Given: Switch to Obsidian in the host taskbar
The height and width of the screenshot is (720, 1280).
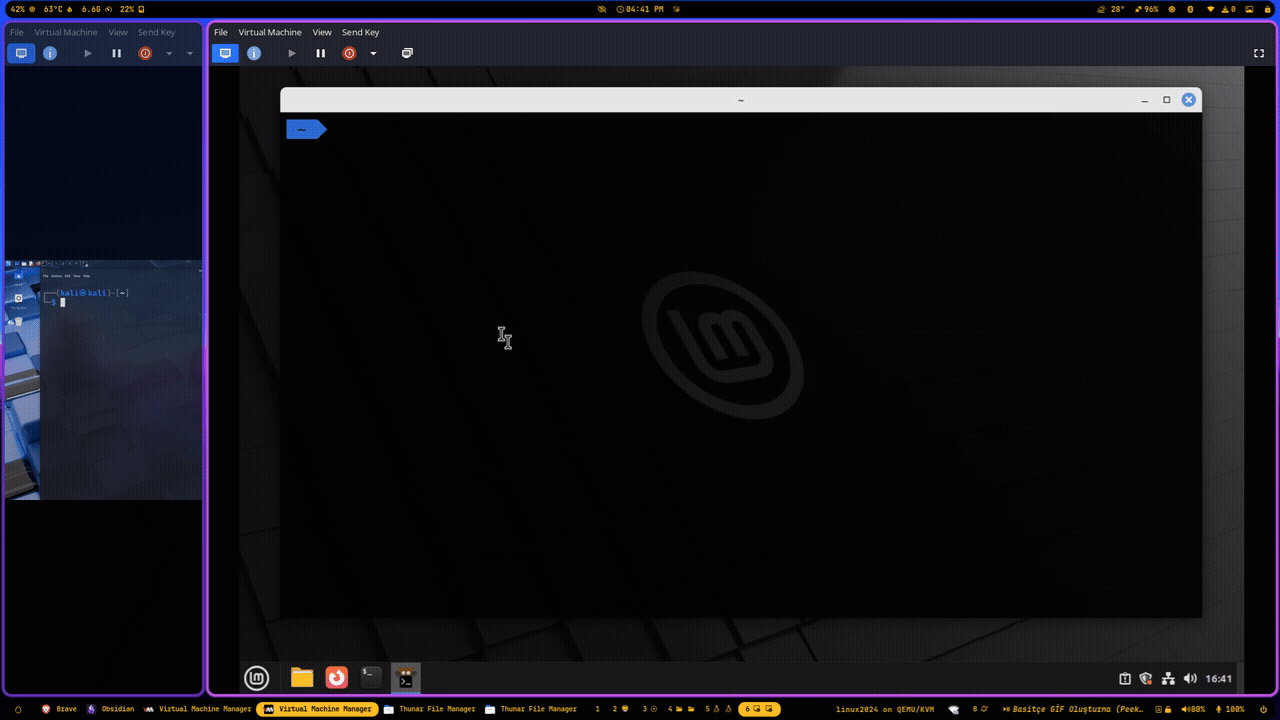Looking at the screenshot, I should tap(110, 709).
